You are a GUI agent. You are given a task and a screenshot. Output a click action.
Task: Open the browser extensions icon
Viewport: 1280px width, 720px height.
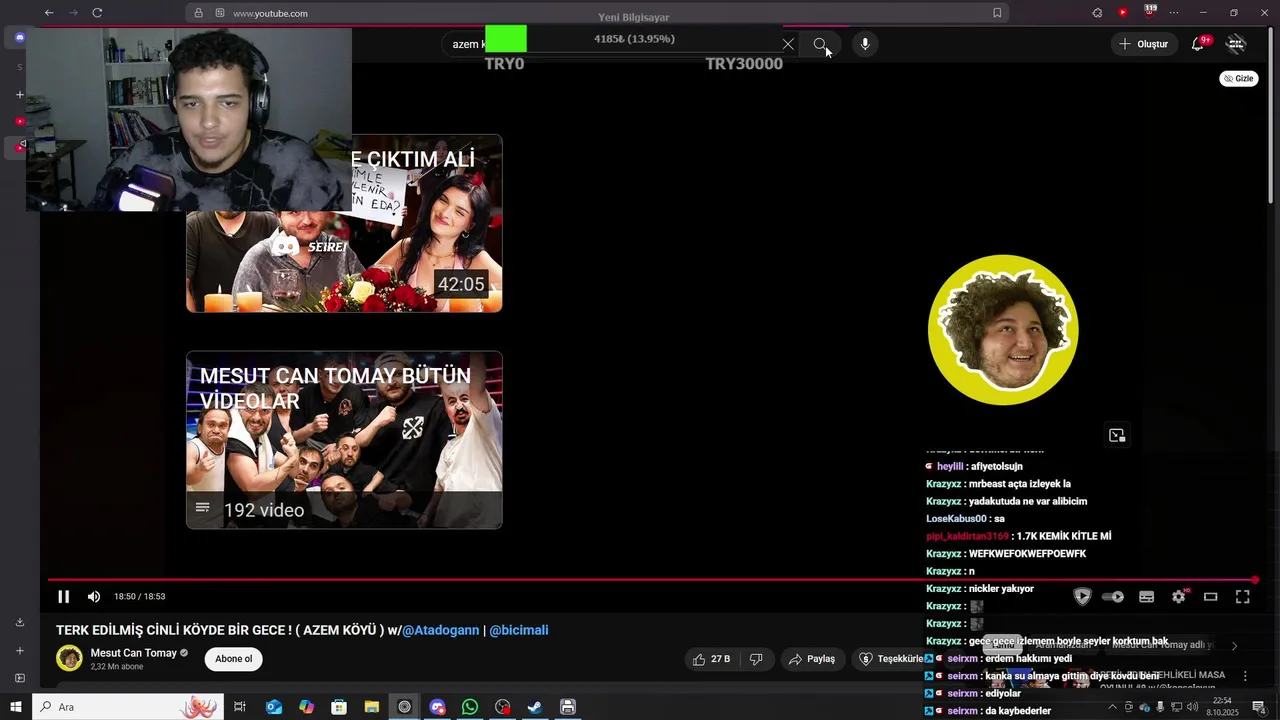point(1097,13)
